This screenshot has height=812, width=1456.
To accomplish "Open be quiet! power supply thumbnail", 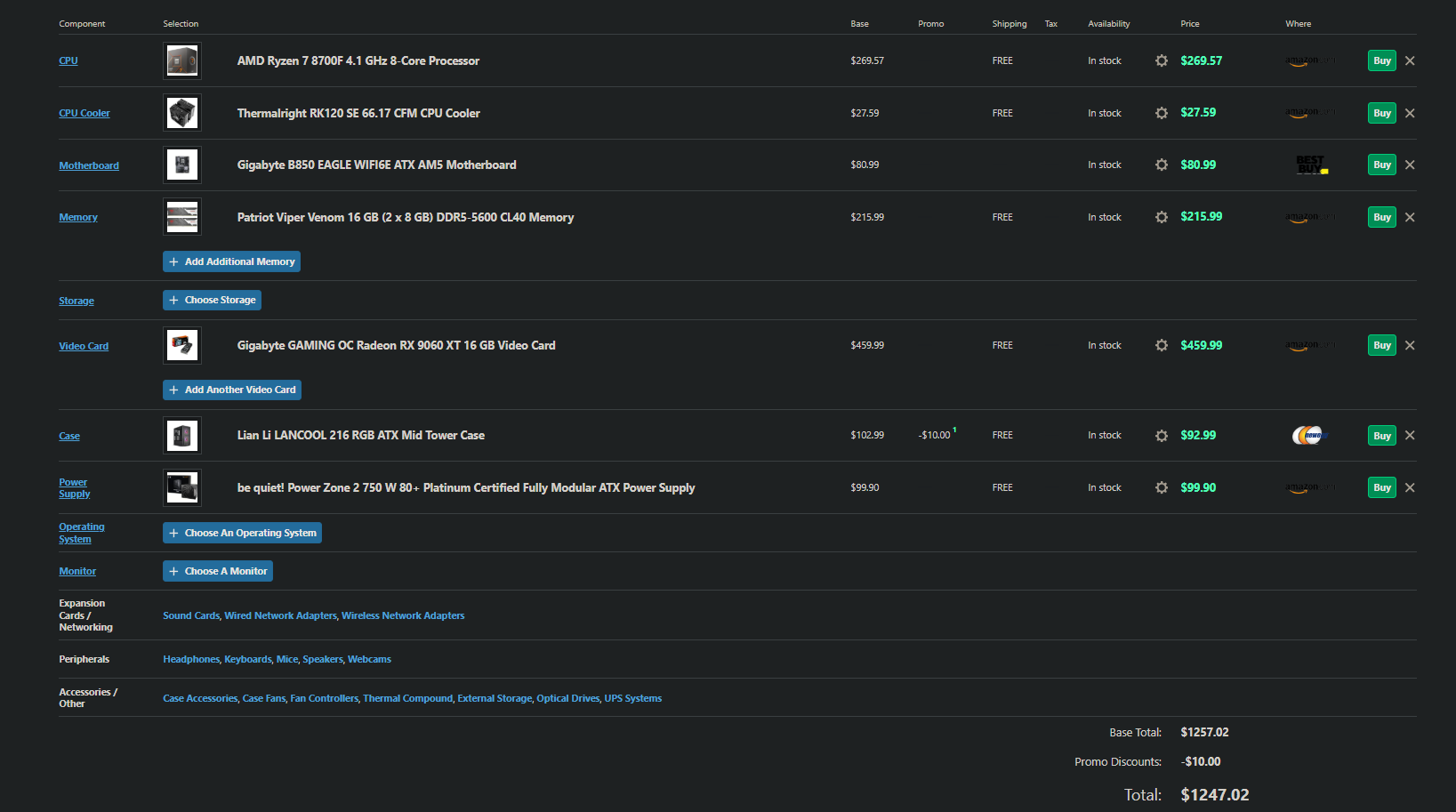I will 182,487.
